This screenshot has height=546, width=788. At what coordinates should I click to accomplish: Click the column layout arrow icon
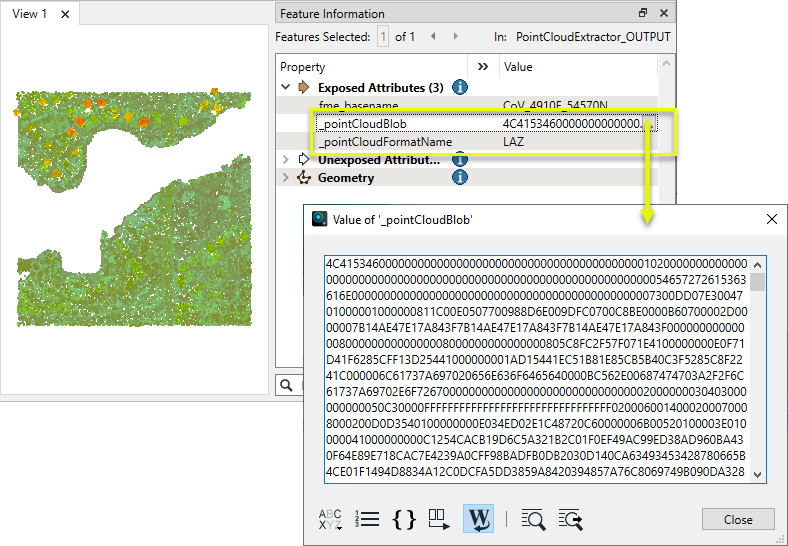pyautogui.click(x=440, y=519)
